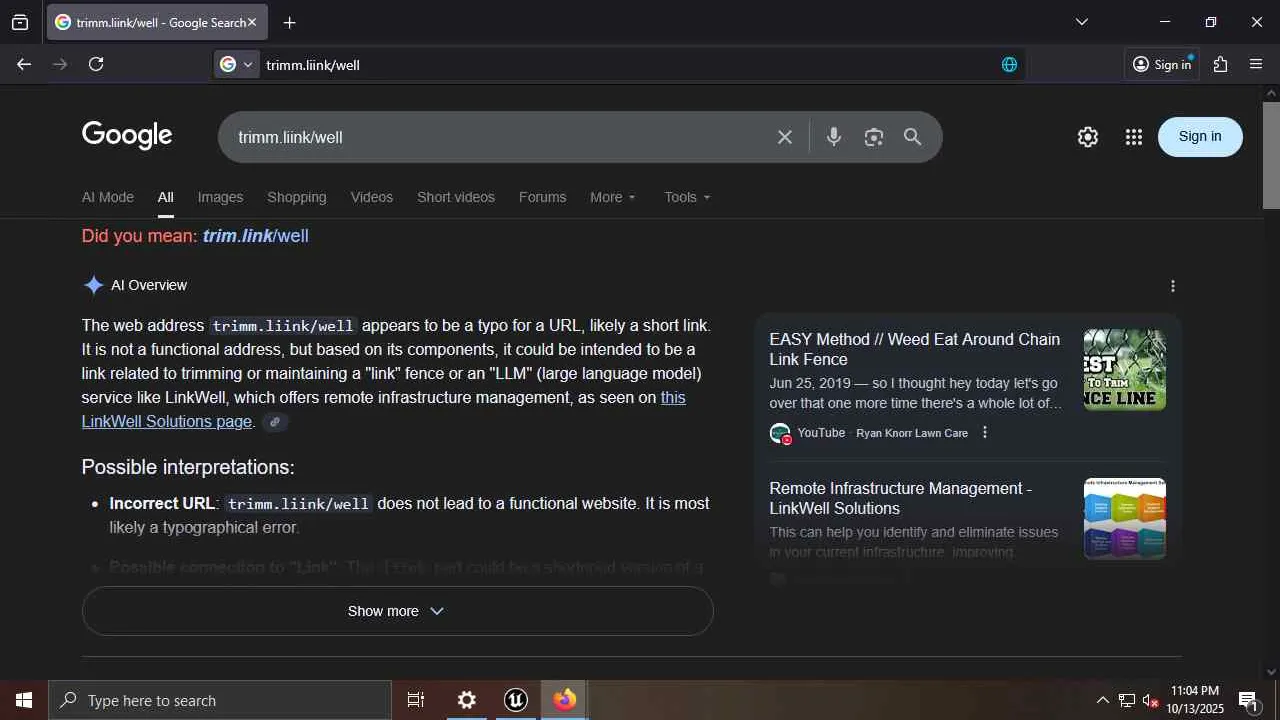This screenshot has height=720, width=1280.
Task: Click the source link chip icon
Action: coord(275,422)
